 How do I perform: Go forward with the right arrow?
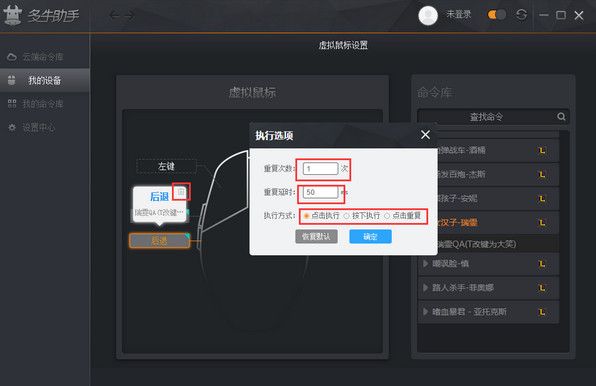coord(129,15)
